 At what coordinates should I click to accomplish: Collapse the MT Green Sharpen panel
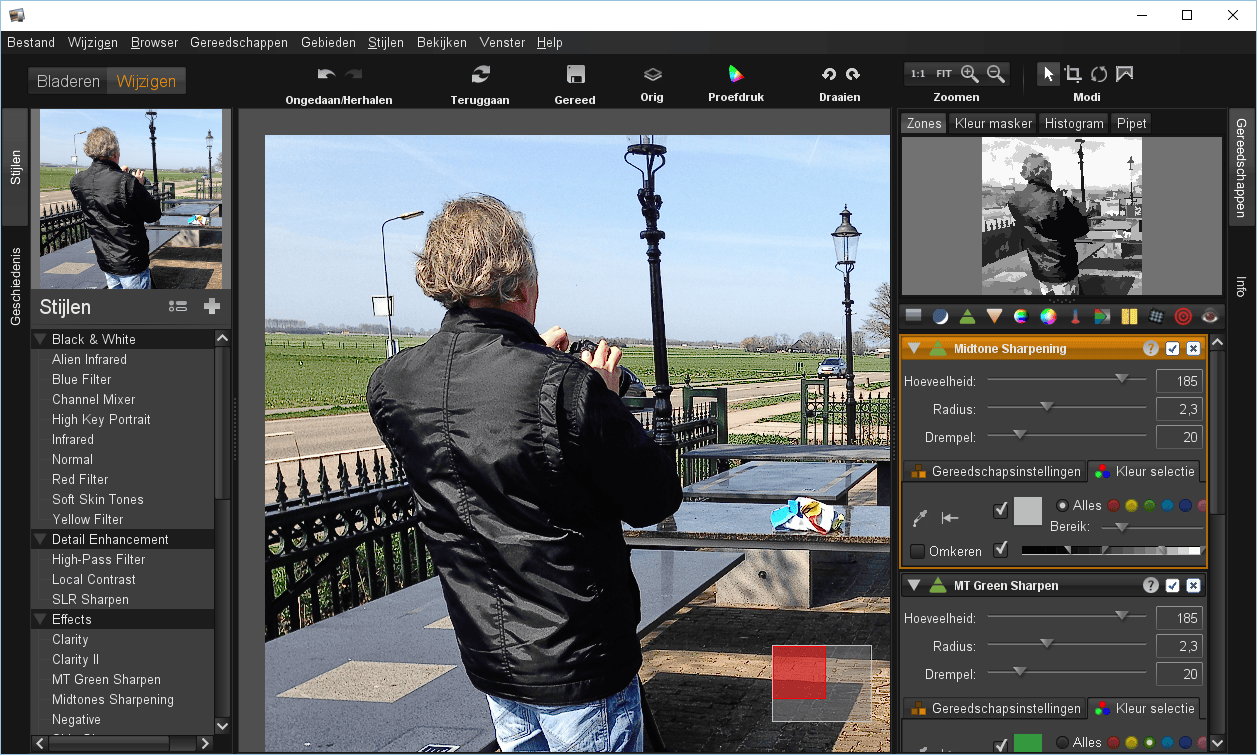tap(914, 585)
